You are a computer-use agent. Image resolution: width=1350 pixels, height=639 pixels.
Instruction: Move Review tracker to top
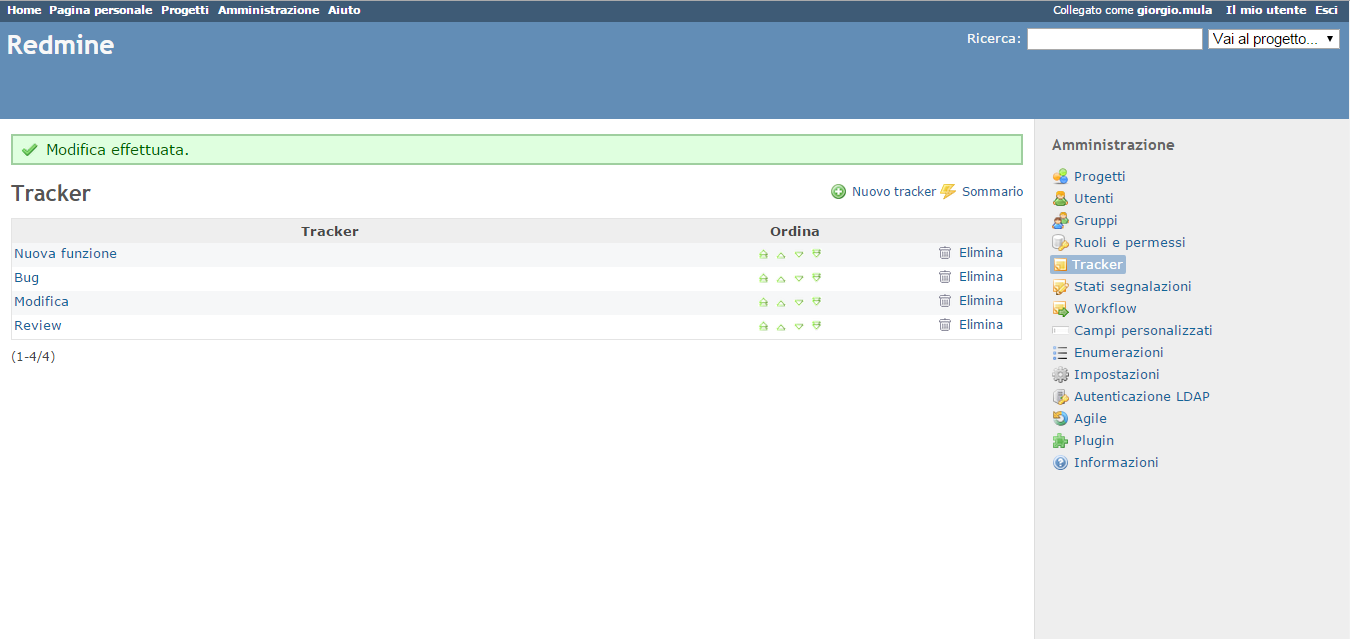[x=764, y=326]
